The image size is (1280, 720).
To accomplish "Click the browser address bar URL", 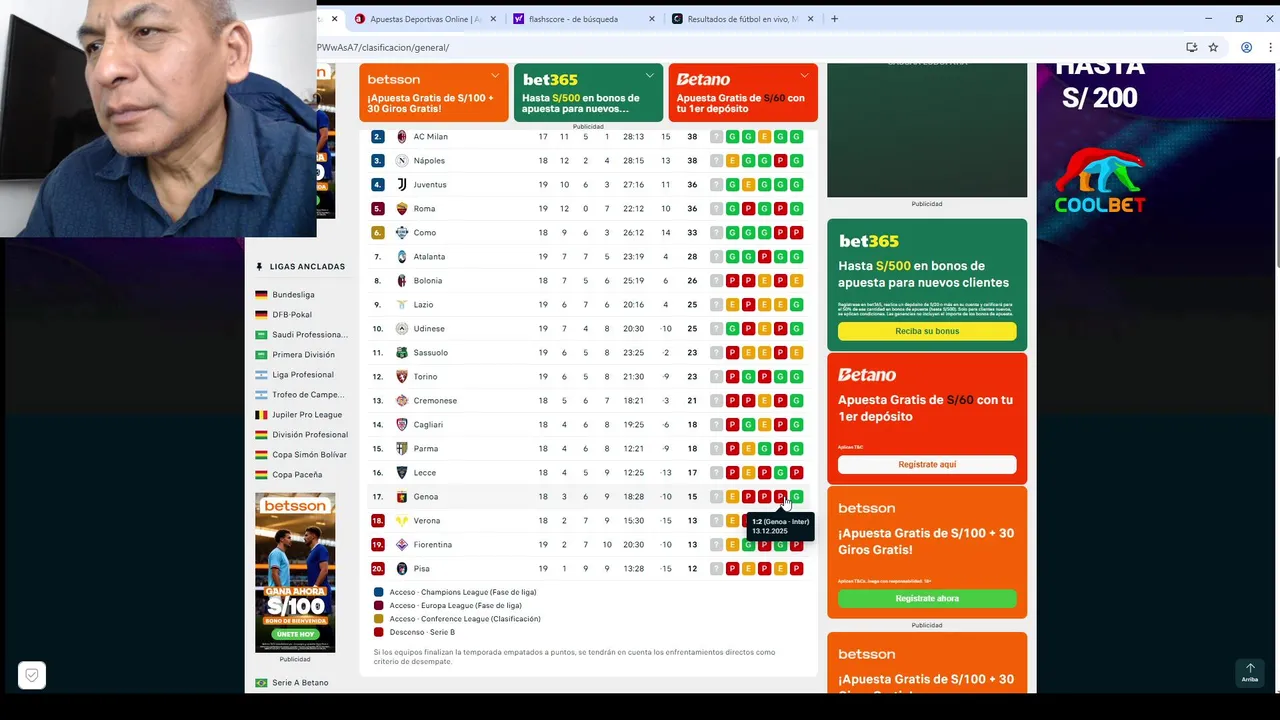I will pyautogui.click(x=383, y=47).
